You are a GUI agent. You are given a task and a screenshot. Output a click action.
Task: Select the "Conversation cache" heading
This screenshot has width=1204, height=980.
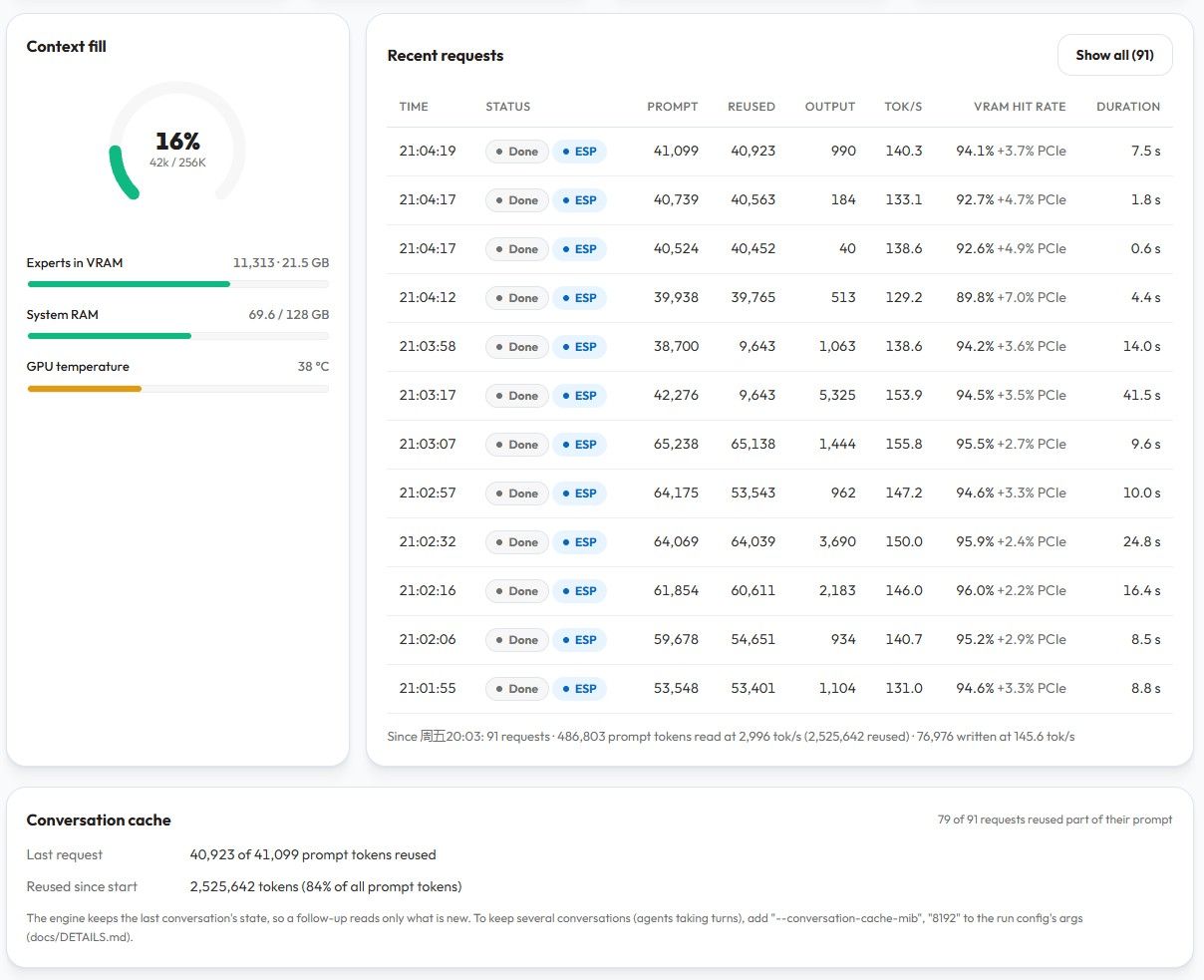pyautogui.click(x=99, y=820)
